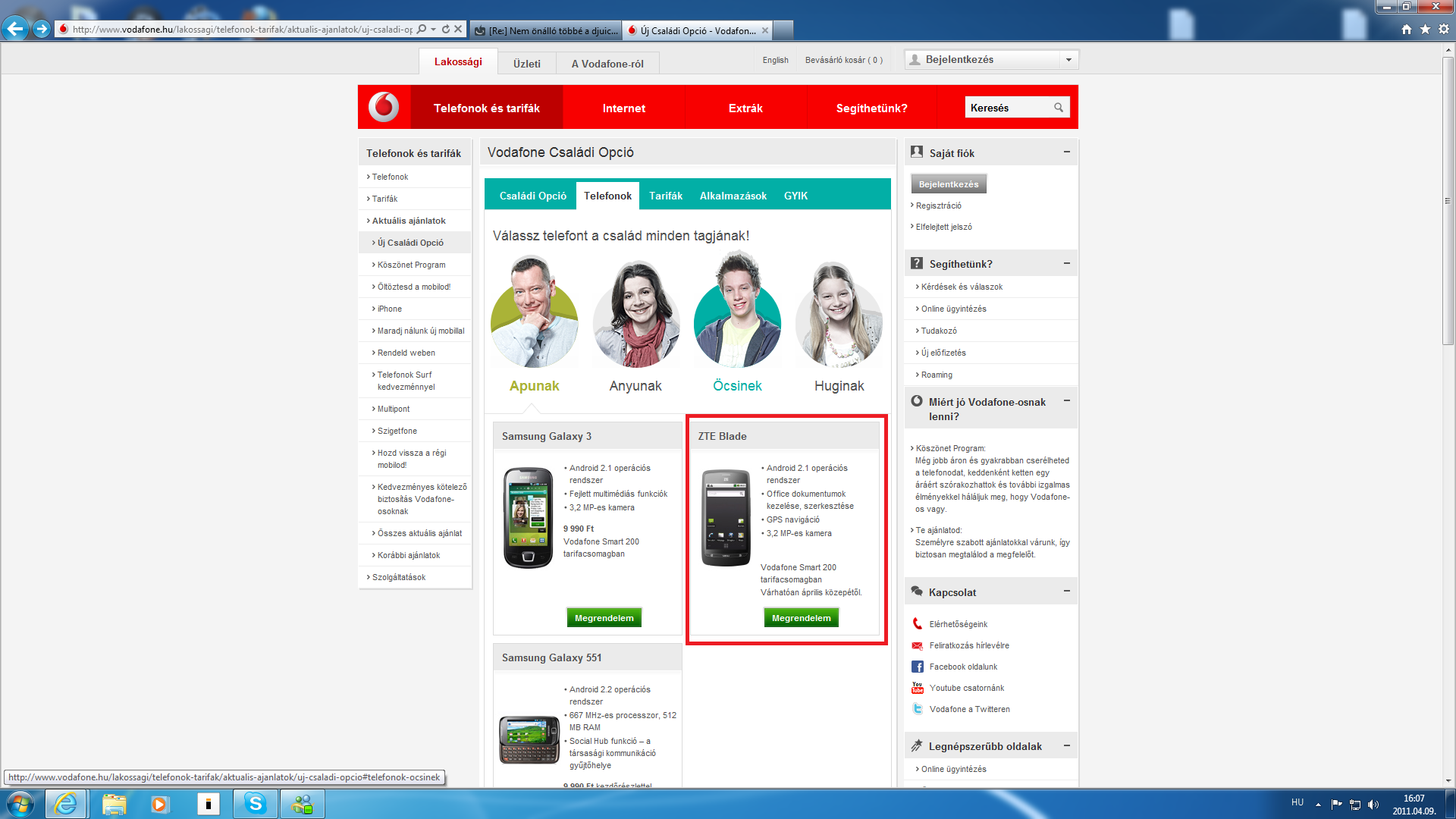Open the Roaming help link

[937, 375]
